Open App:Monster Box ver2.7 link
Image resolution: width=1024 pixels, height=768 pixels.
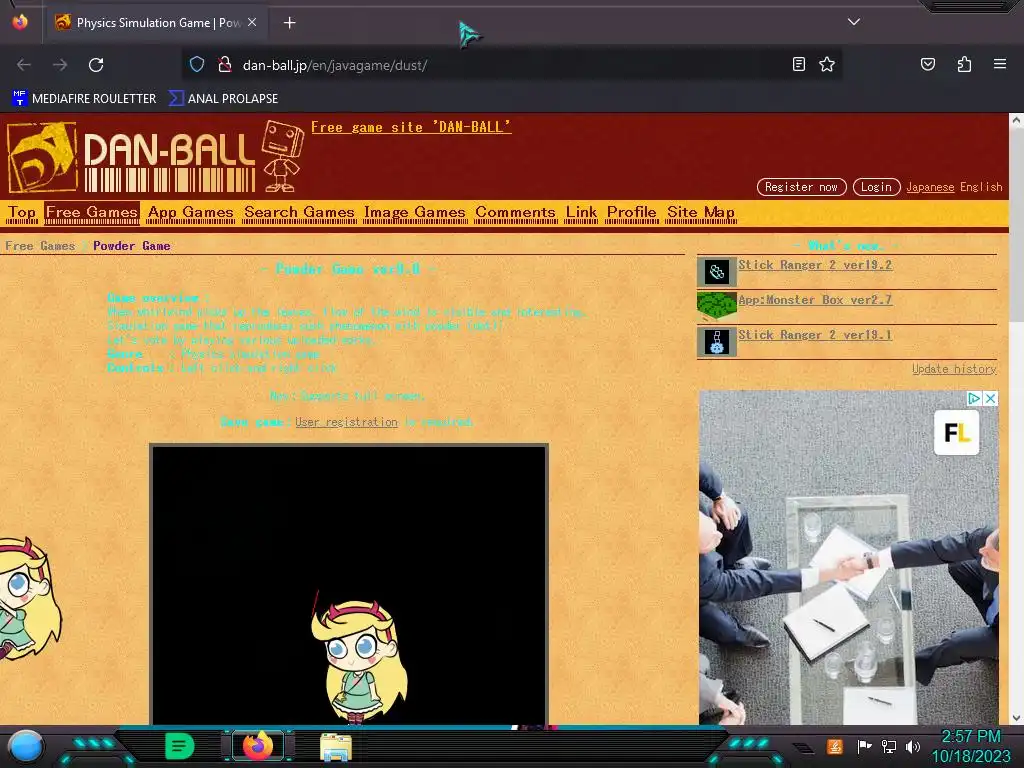[x=815, y=300]
